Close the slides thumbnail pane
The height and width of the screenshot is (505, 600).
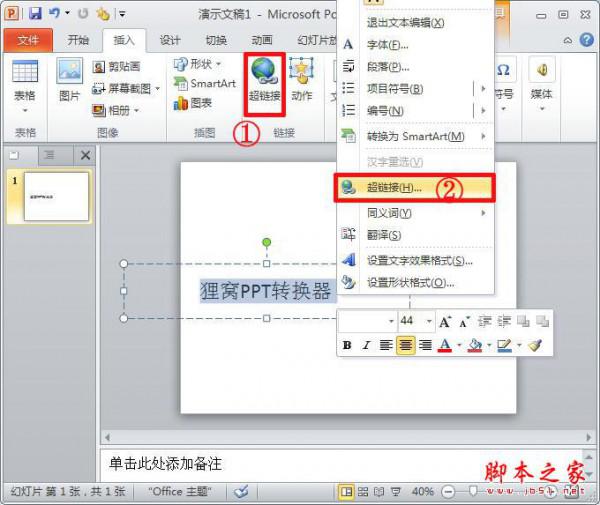[85, 155]
